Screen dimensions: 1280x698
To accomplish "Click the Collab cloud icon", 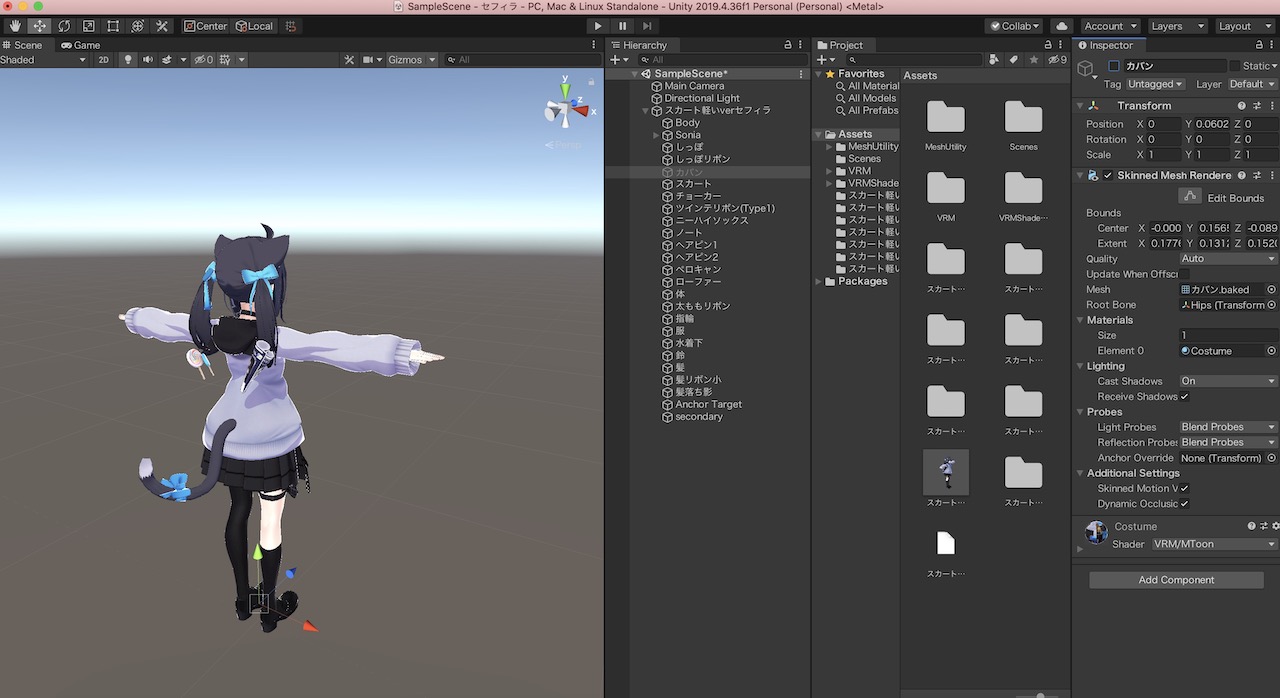I will [x=1062, y=26].
